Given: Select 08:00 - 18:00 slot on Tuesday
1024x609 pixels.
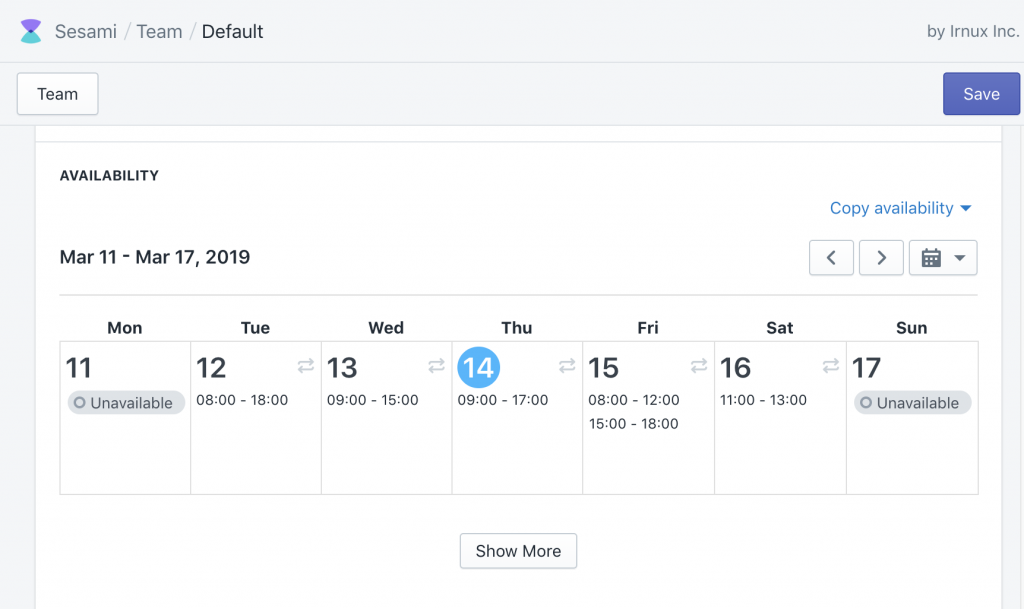Looking at the screenshot, I should [x=242, y=400].
